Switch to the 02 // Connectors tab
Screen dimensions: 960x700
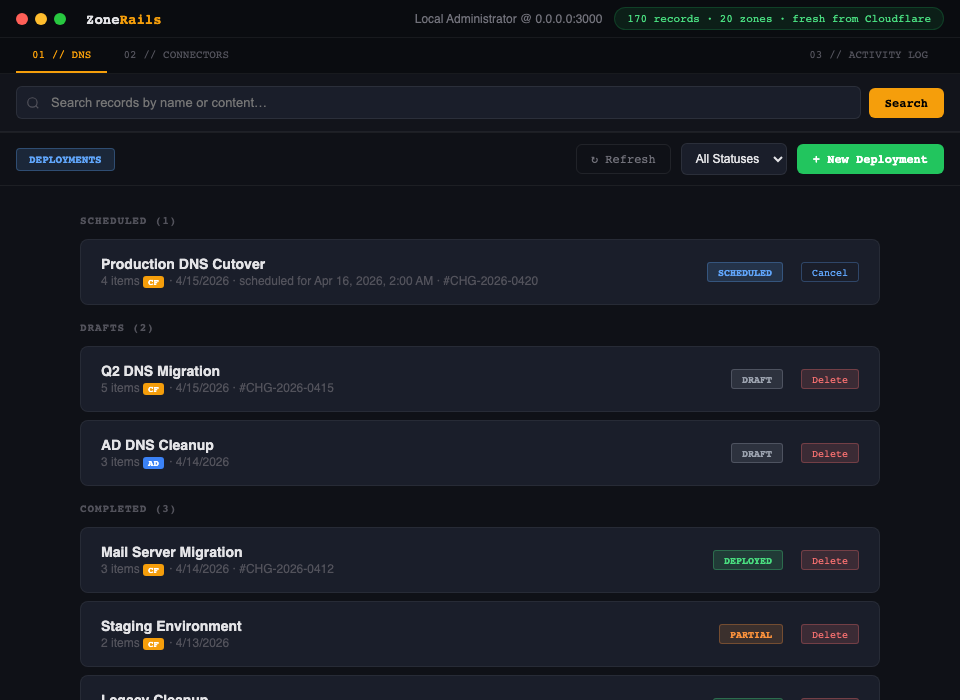click(x=176, y=55)
